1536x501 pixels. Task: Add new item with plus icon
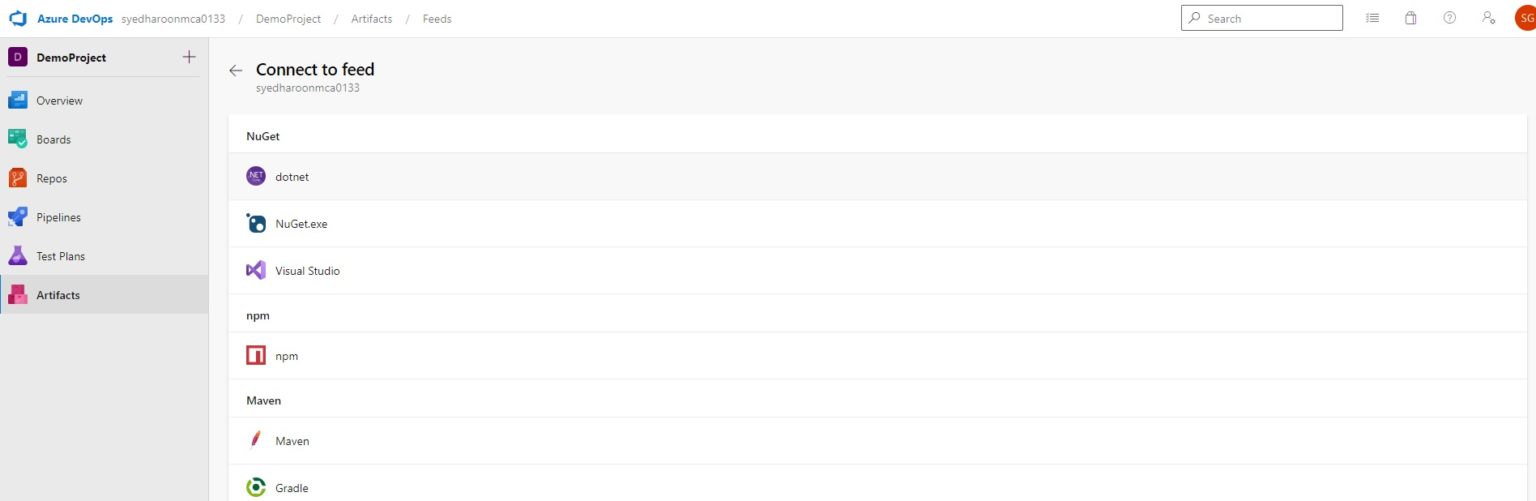(189, 57)
